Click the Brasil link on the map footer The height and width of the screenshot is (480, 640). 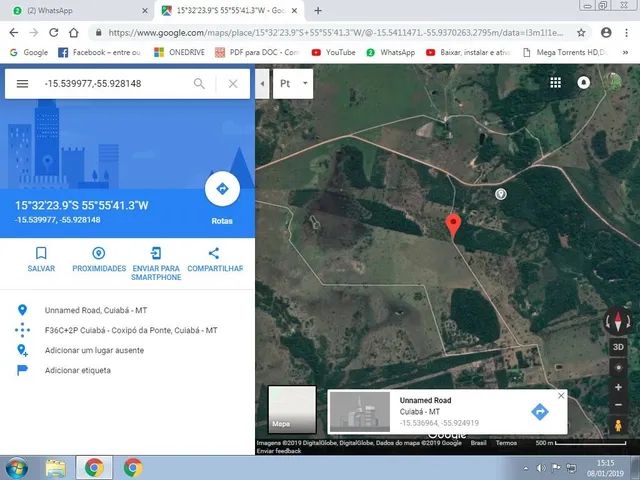click(478, 443)
